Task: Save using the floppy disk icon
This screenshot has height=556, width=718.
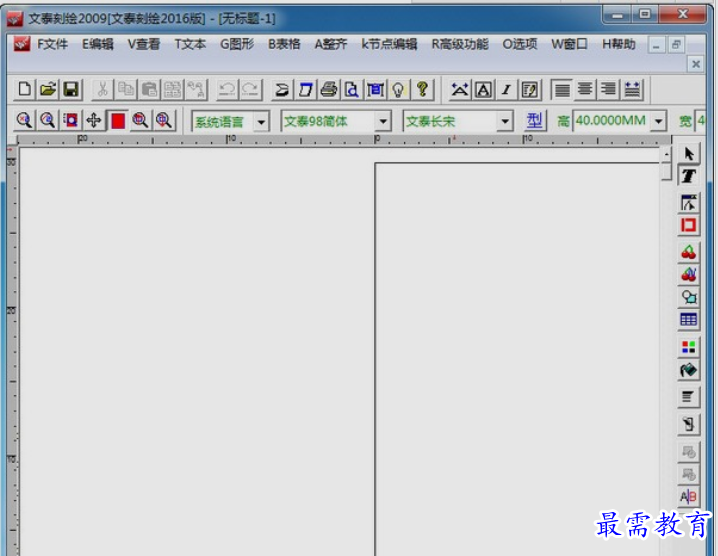Action: (x=71, y=89)
